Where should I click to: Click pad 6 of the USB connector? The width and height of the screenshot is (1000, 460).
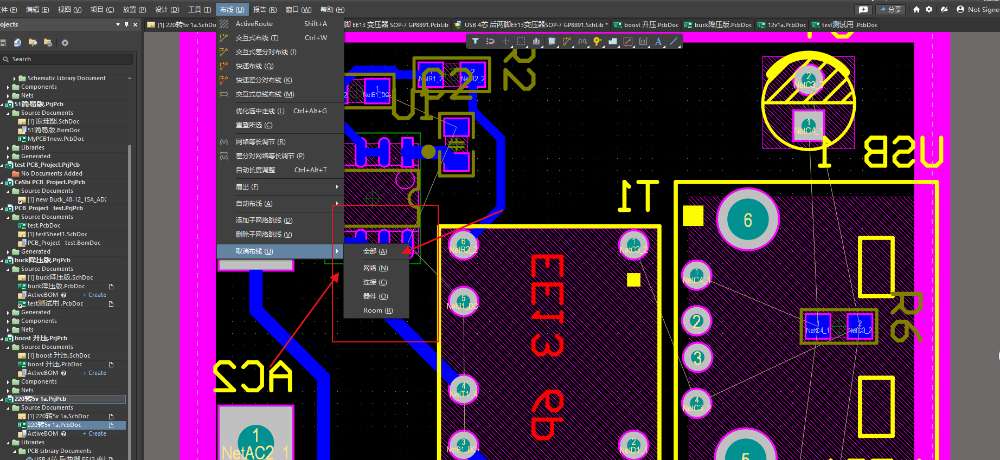click(747, 221)
